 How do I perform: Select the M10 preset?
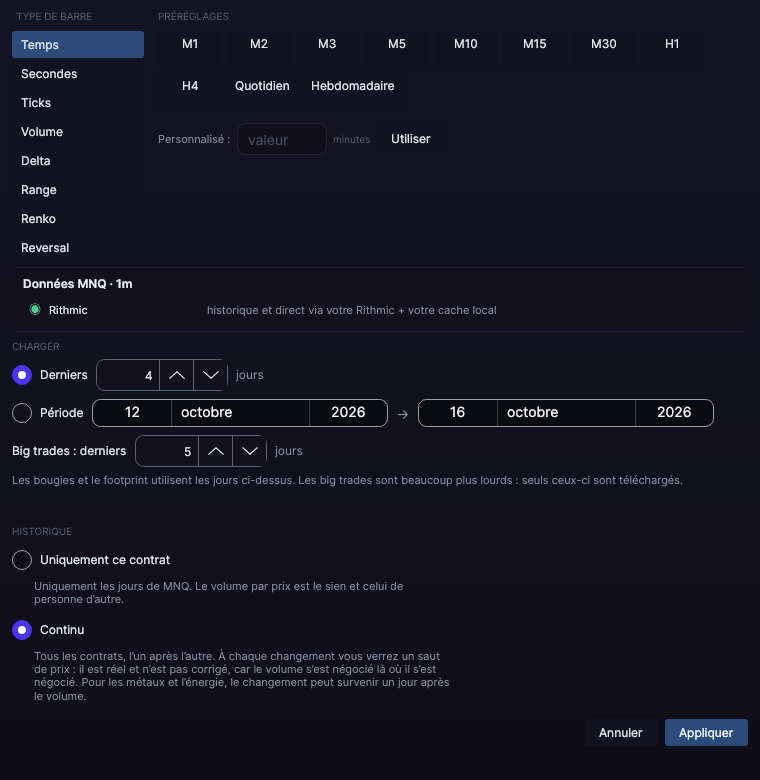[466, 44]
